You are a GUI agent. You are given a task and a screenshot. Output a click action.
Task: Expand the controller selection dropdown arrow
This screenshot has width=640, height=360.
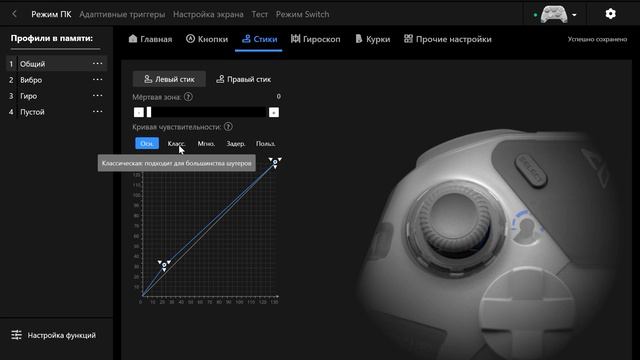click(574, 15)
